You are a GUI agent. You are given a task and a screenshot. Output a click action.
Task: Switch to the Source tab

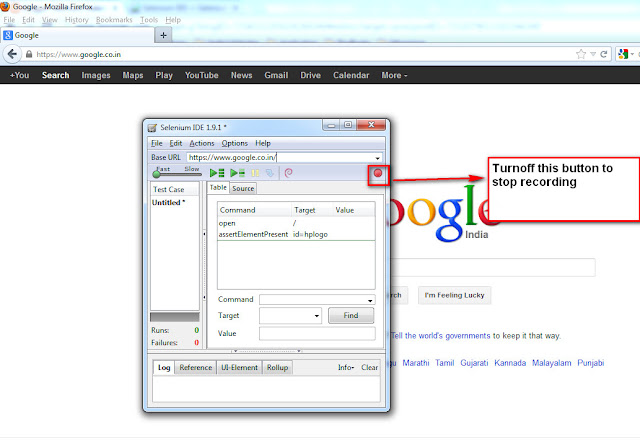(x=243, y=189)
